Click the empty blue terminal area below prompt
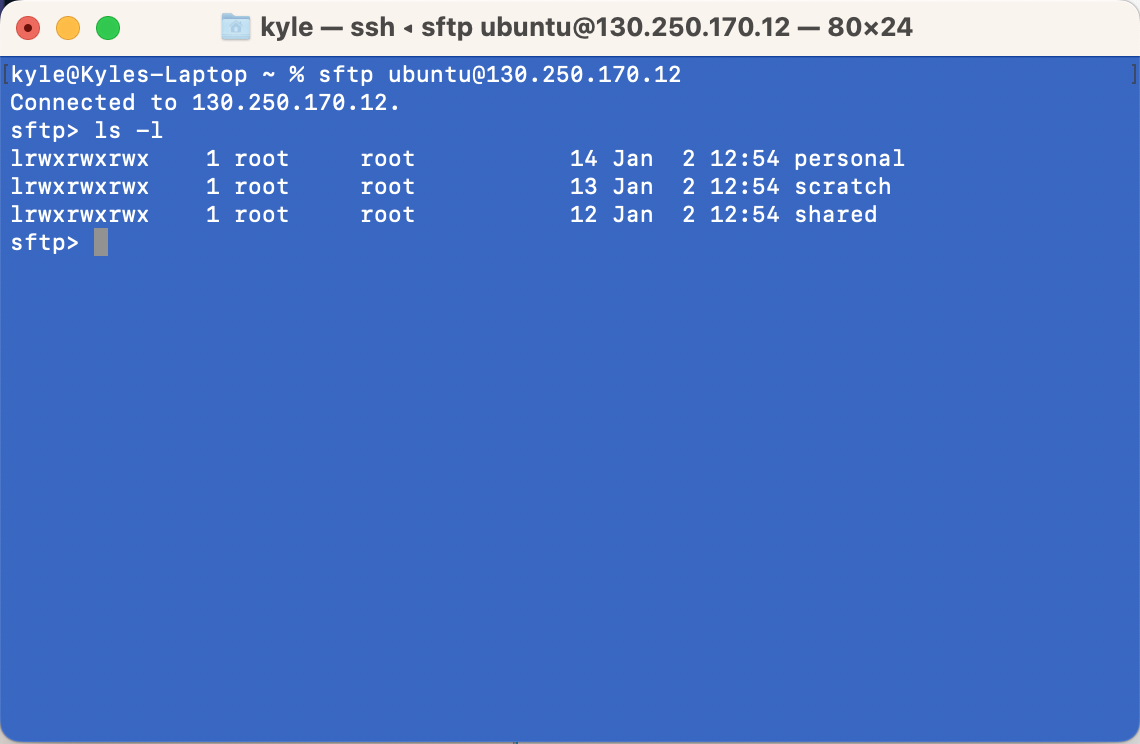This screenshot has width=1140, height=744. (570, 495)
